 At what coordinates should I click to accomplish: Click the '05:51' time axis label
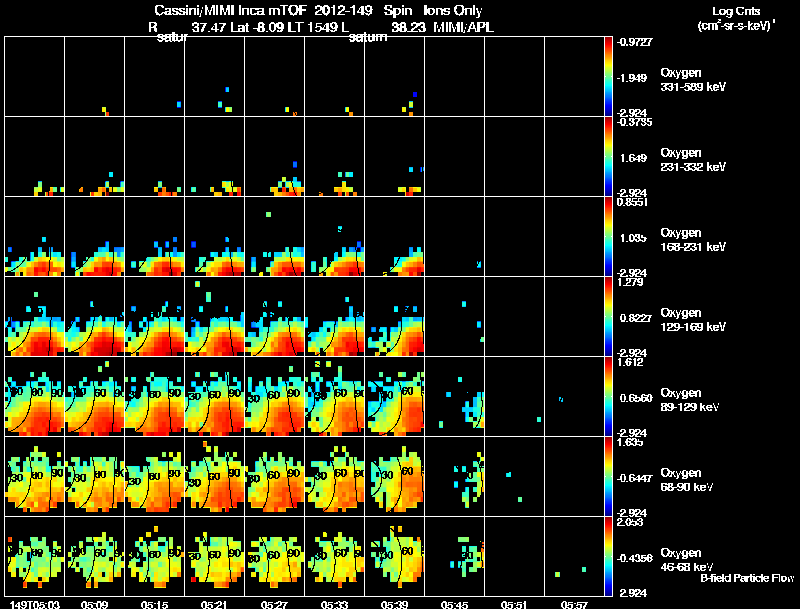pos(514,605)
